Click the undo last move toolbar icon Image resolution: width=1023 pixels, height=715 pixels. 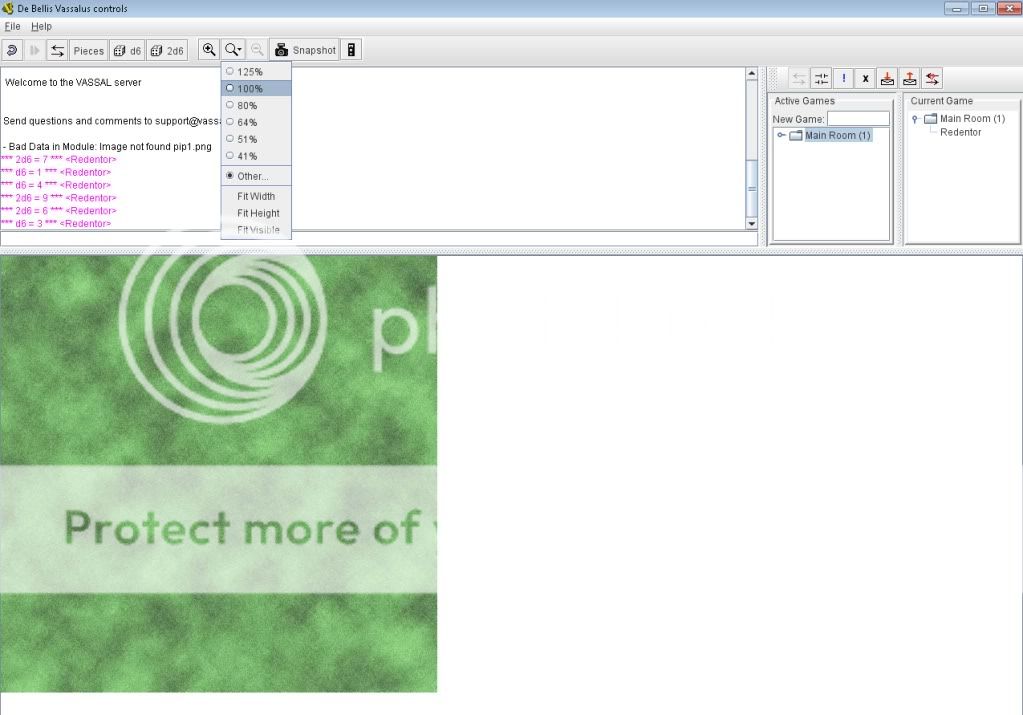(x=12, y=50)
